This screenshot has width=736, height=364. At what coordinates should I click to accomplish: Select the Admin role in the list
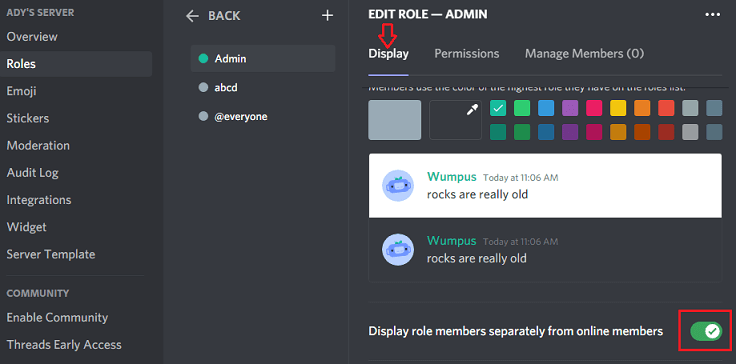click(263, 59)
